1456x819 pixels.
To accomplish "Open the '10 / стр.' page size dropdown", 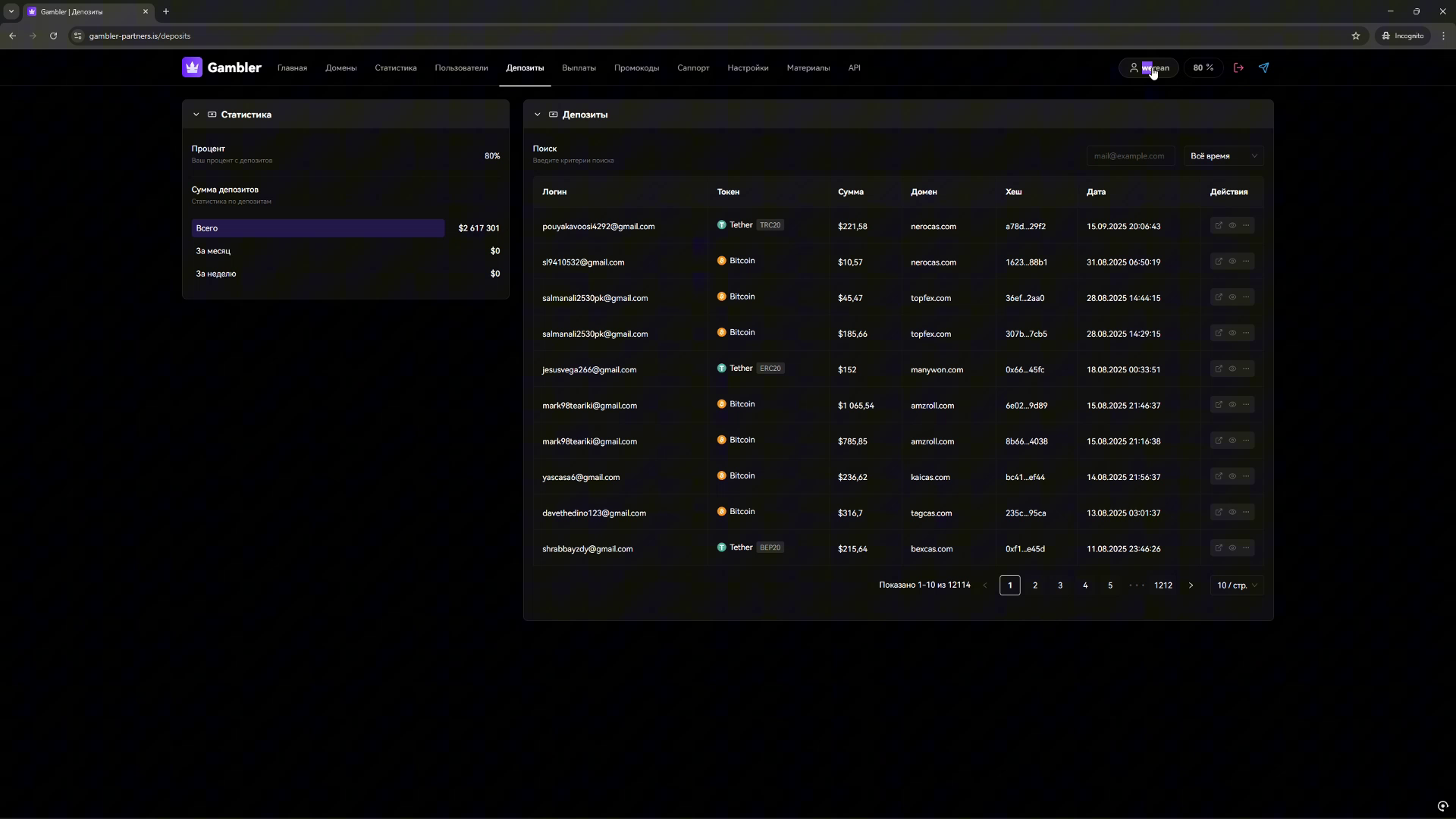I will pyautogui.click(x=1236, y=585).
